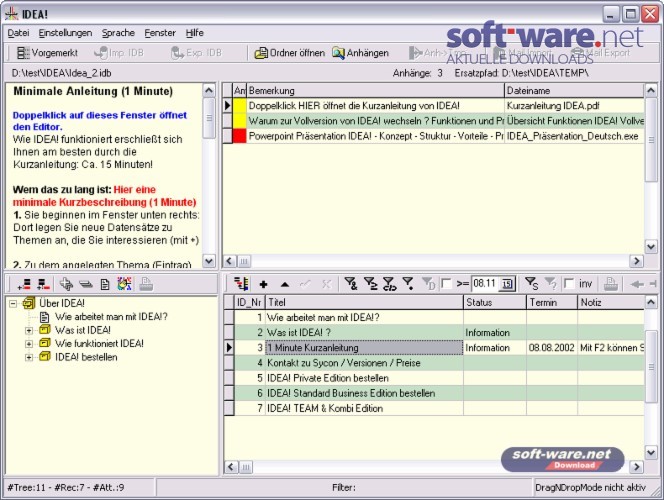Select record 'IDEA! TEAM & Kombi Edition'
This screenshot has height=500, width=664.
point(440,408)
